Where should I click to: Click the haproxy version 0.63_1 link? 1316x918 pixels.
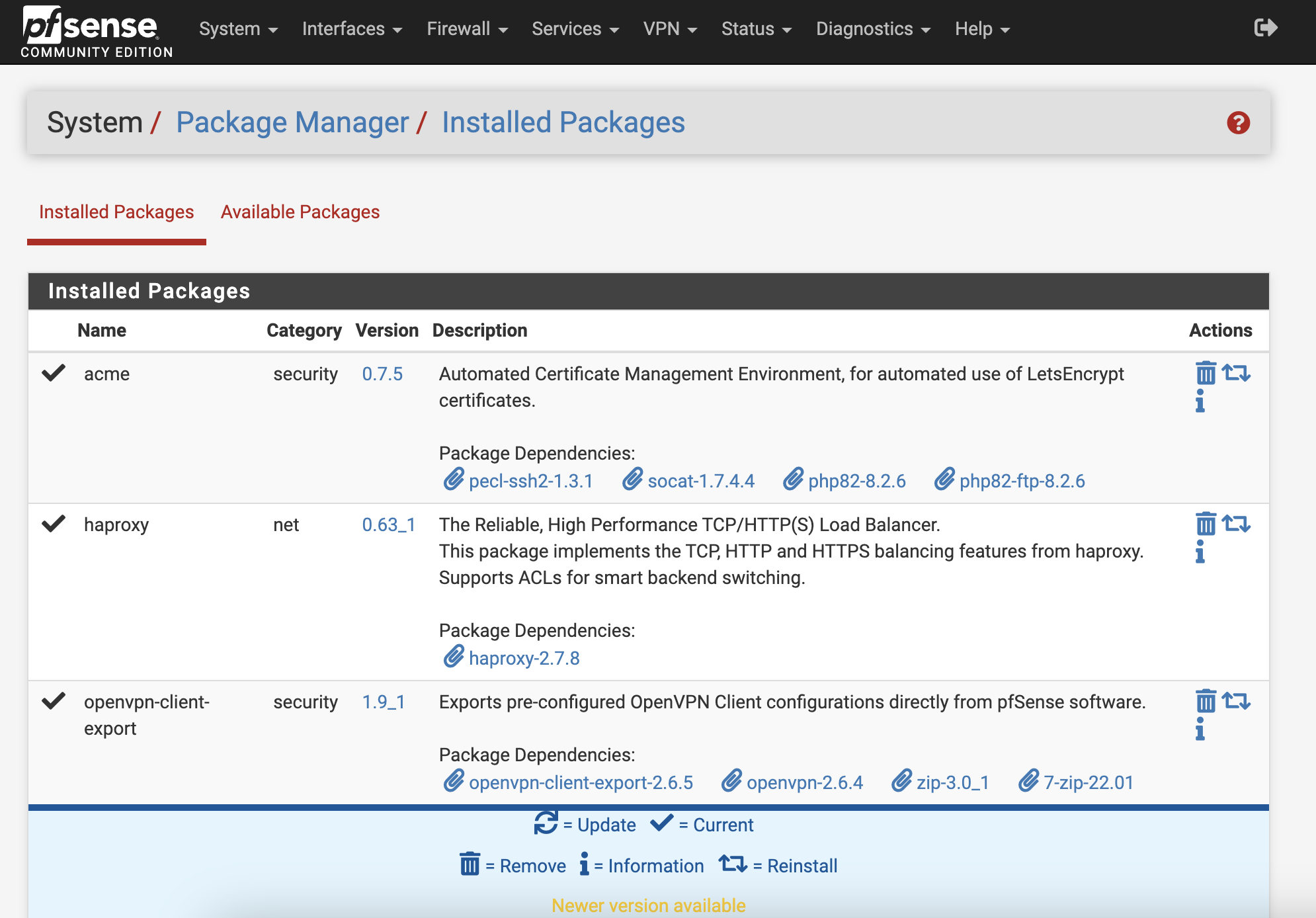[389, 524]
